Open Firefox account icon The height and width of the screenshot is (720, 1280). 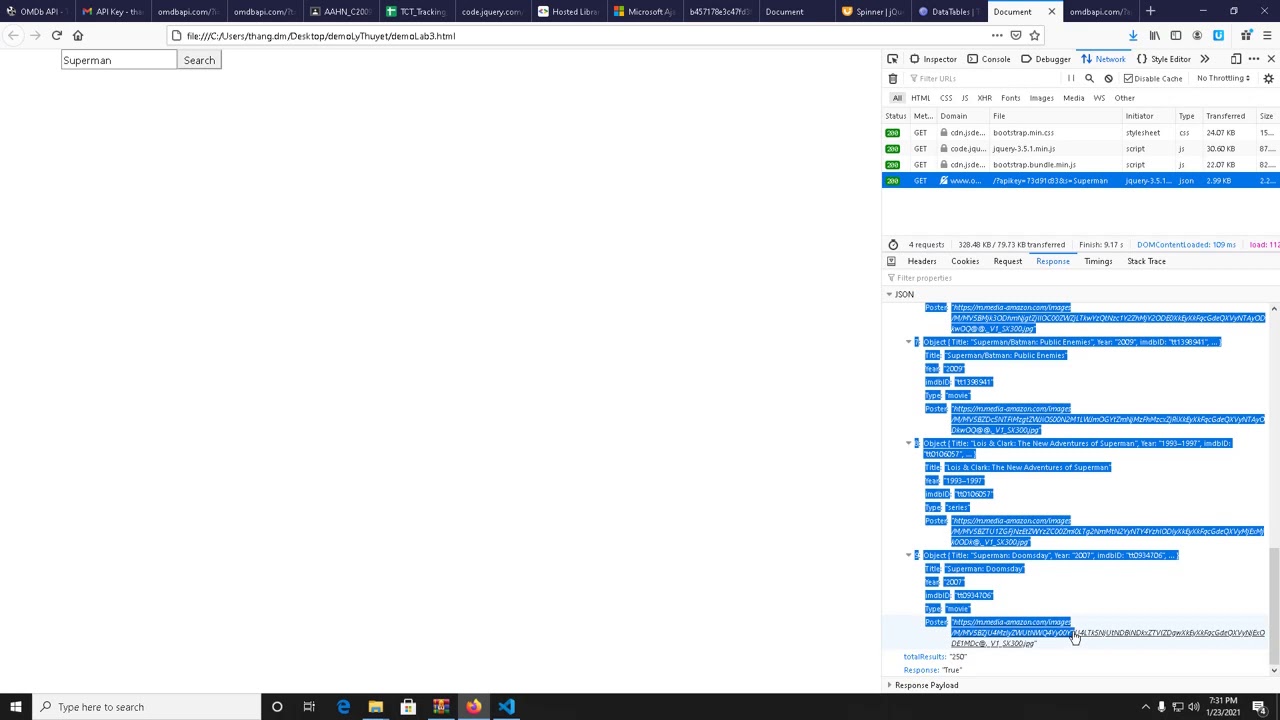(x=1197, y=36)
